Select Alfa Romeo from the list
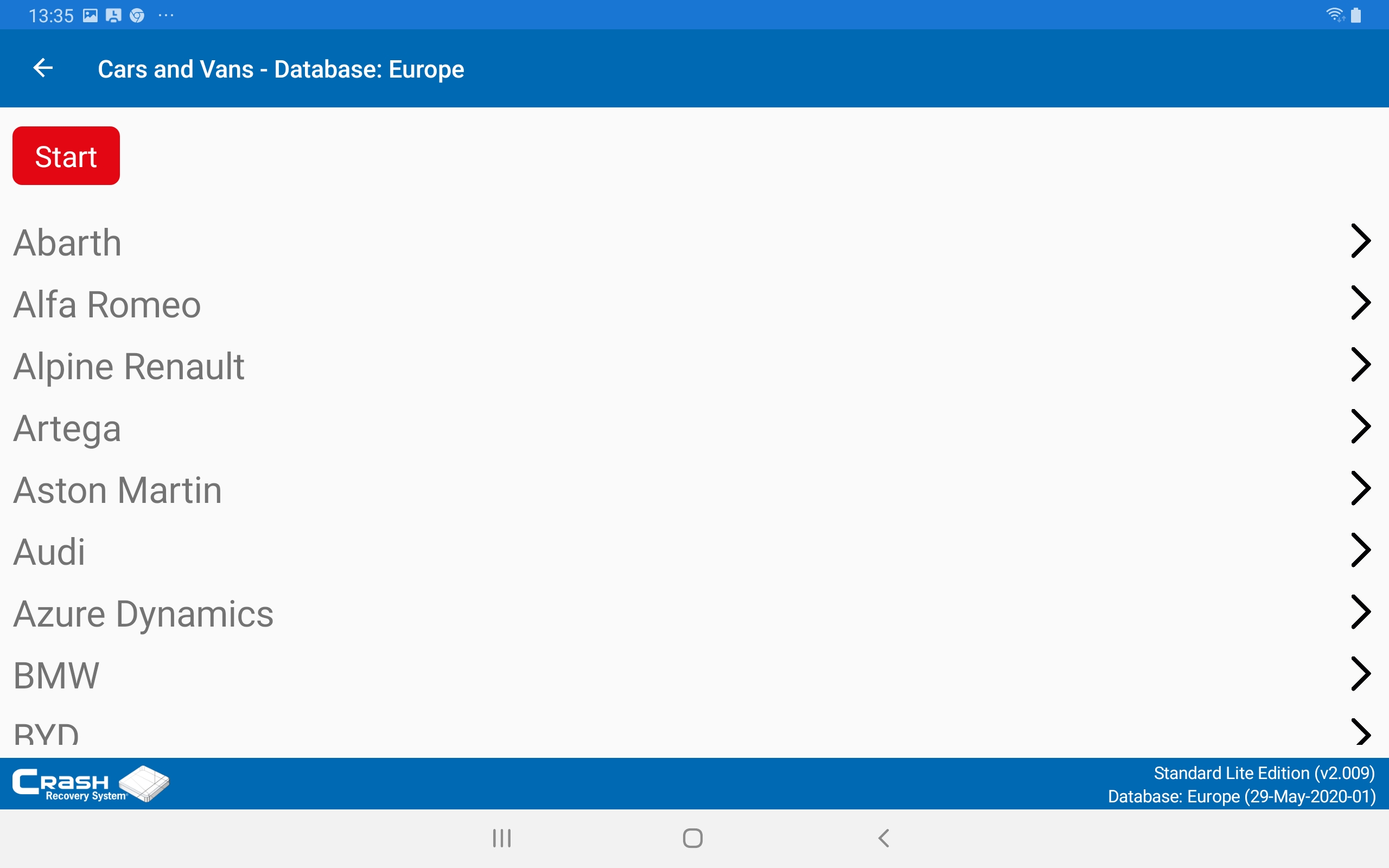The height and width of the screenshot is (868, 1389). [x=107, y=304]
